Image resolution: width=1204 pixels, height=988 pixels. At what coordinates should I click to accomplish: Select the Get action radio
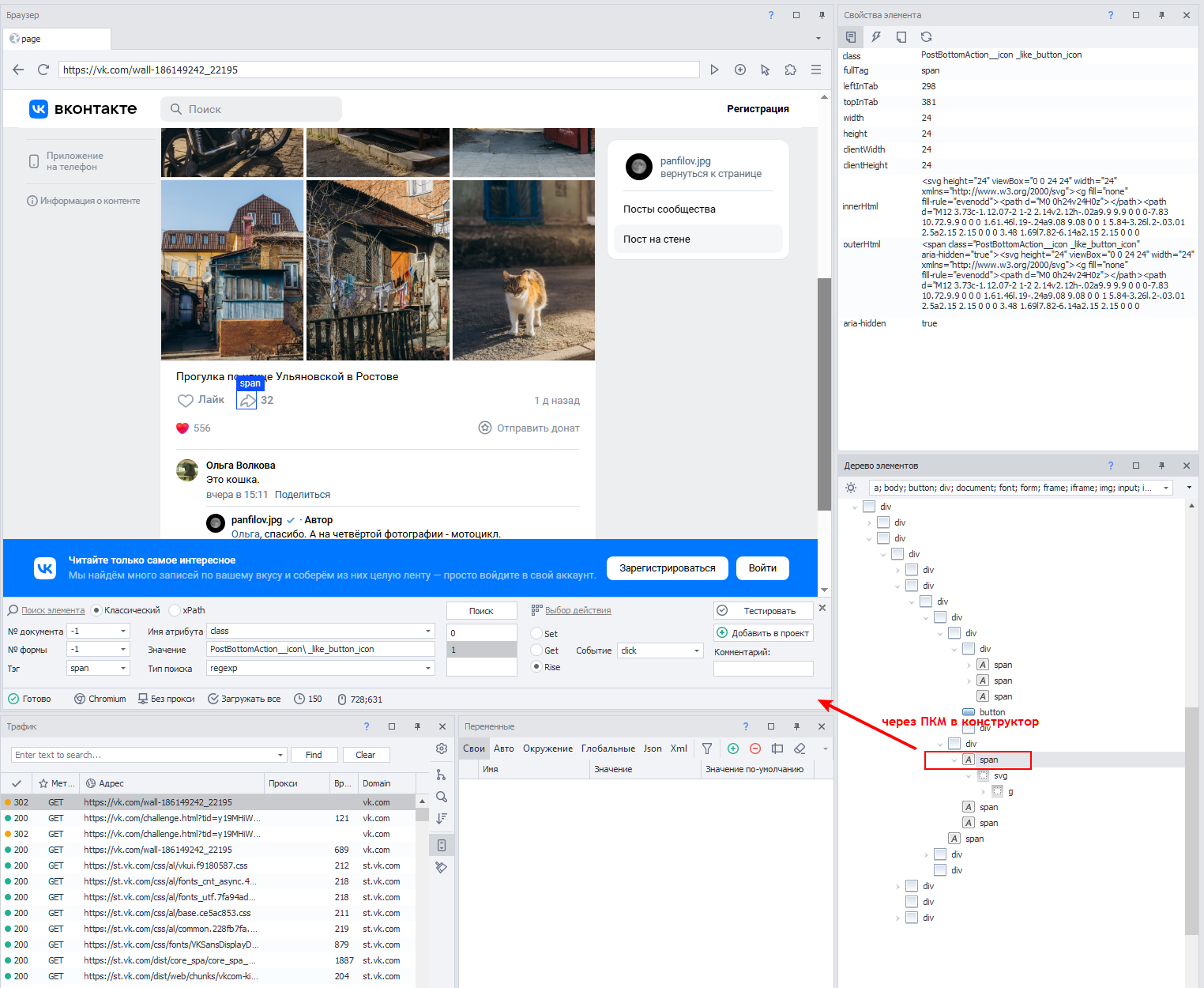(x=536, y=650)
